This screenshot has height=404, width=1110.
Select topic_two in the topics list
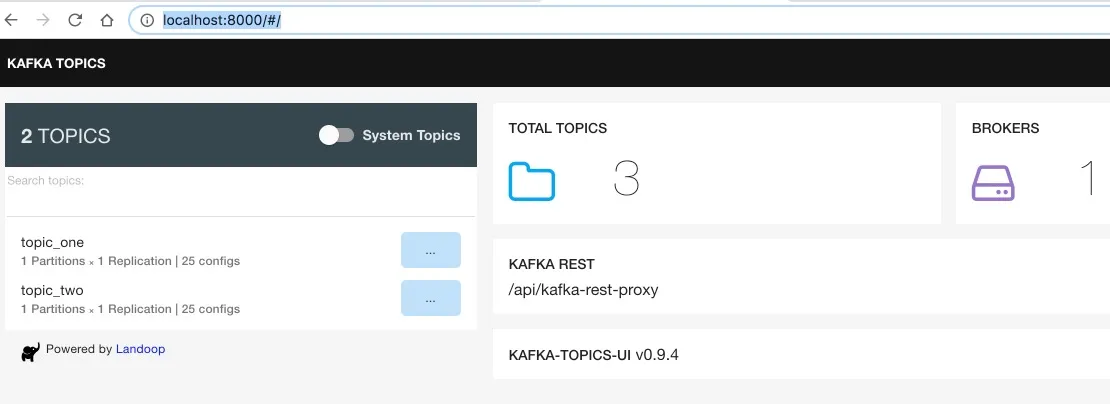click(x=52, y=290)
